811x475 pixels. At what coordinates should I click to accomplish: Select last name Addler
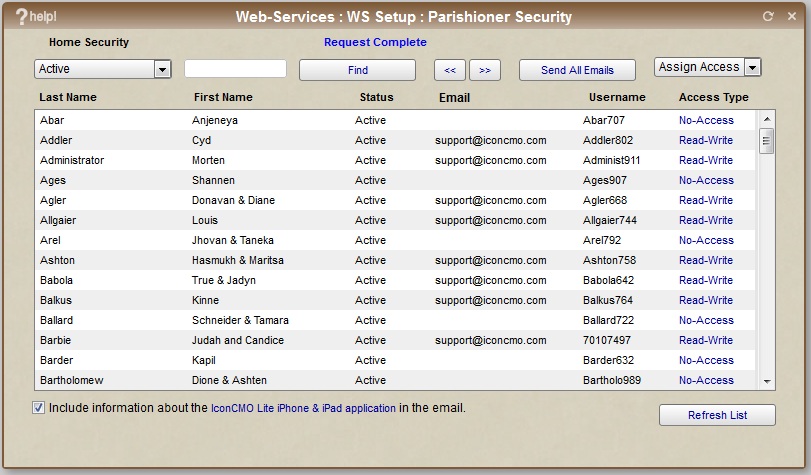(x=56, y=140)
